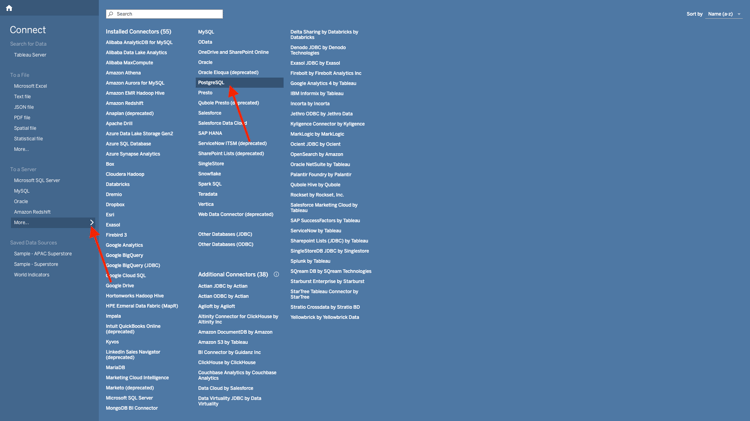Choose OneDrive and SharePoint Online

pyautogui.click(x=233, y=52)
